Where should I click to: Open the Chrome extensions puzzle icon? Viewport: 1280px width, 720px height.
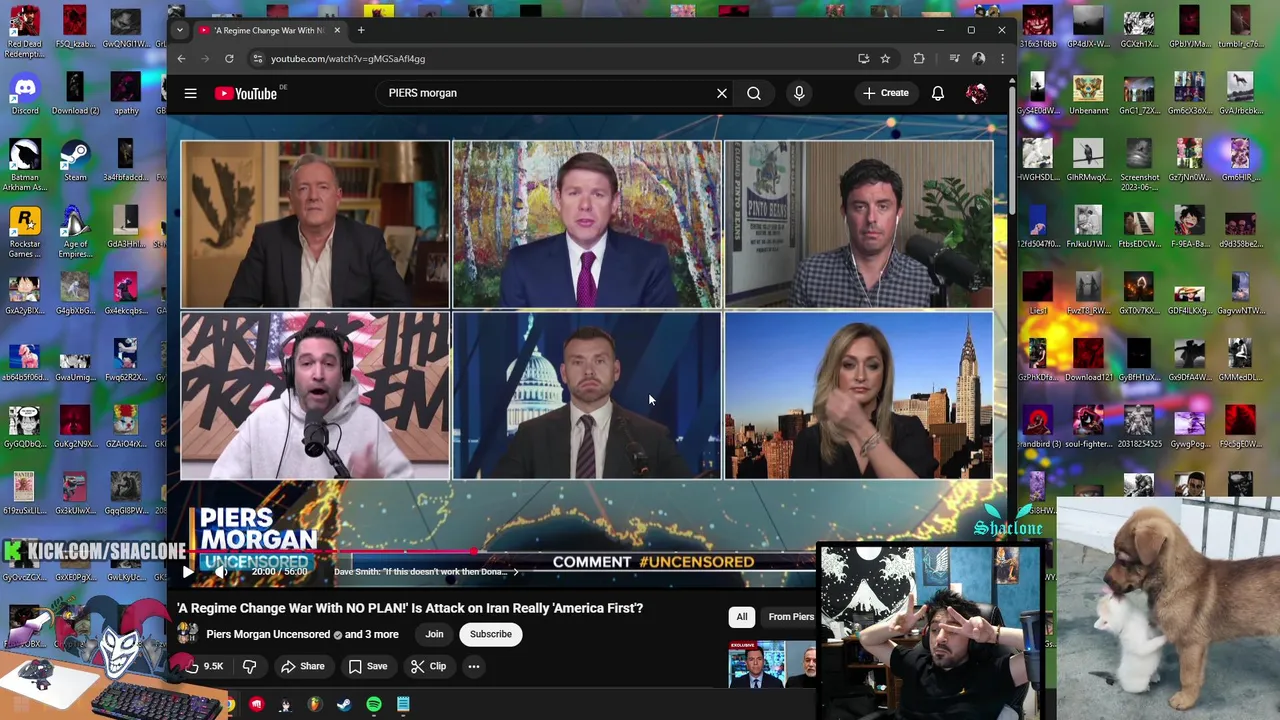919,59
